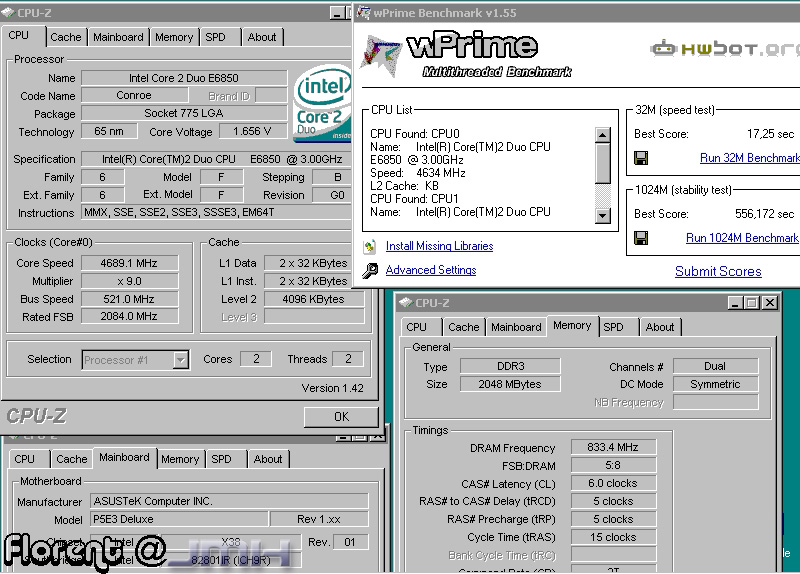Image resolution: width=800 pixels, height=574 pixels.
Task: Click the FSB:DRAM ratio value 5:8
Action: coord(613,465)
